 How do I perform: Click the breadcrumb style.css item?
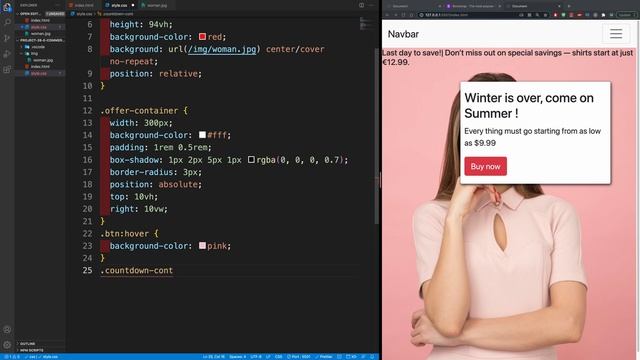(x=84, y=13)
